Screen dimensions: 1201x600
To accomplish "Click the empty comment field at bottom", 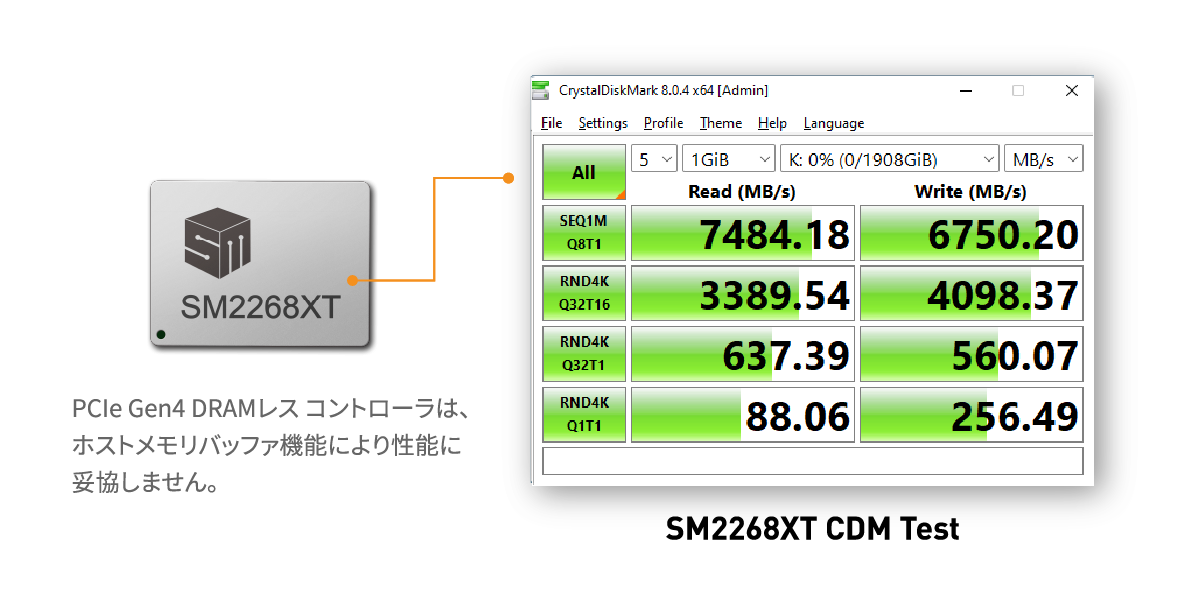I will [x=812, y=461].
